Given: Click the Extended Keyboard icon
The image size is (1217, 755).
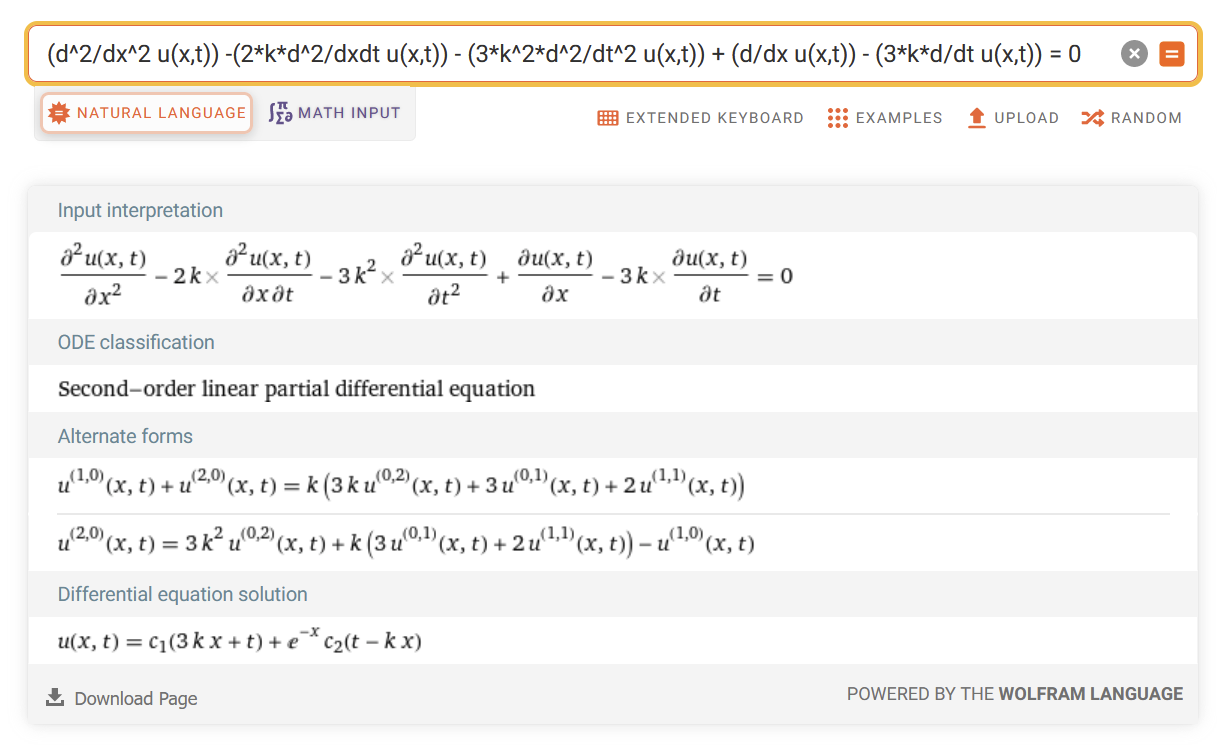Looking at the screenshot, I should pos(608,118).
